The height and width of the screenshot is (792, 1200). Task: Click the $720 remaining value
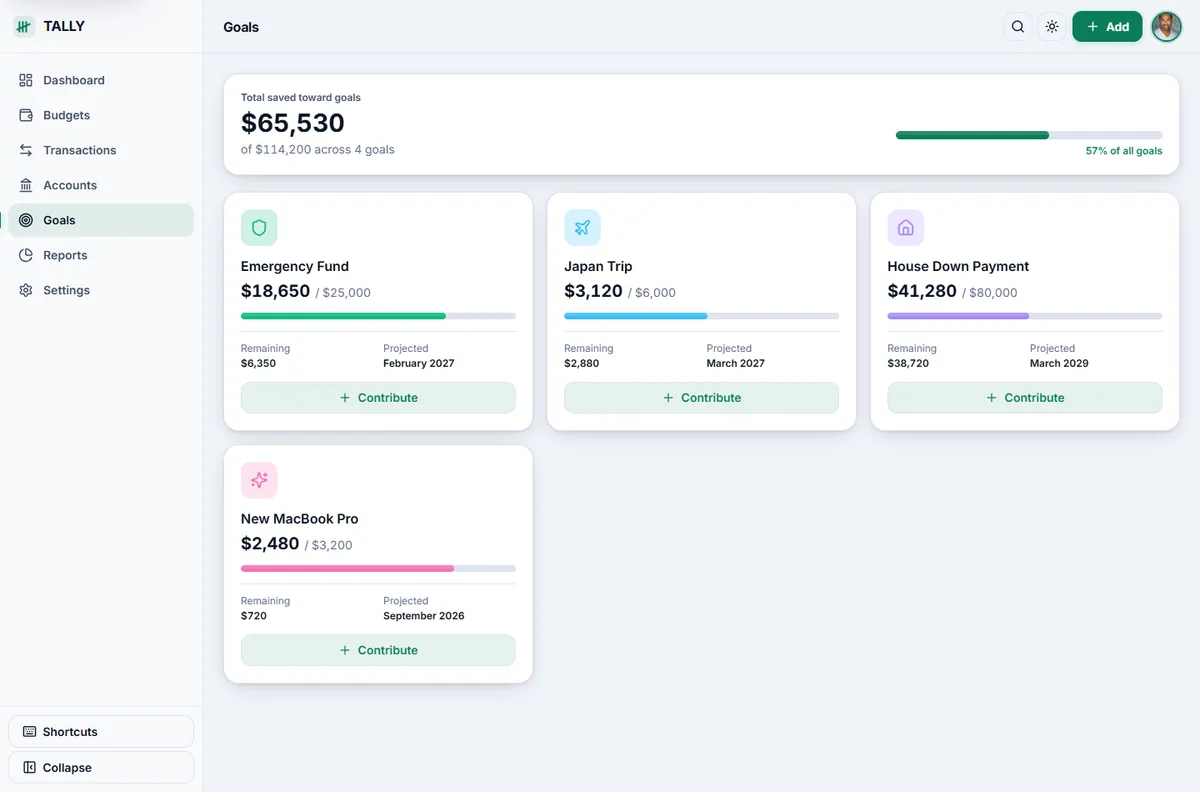254,616
